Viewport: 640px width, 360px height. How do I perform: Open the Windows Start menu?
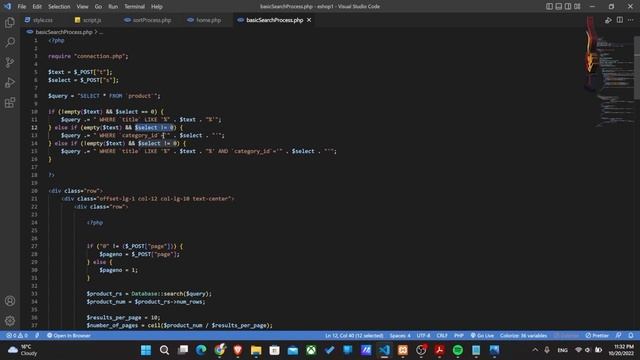(x=146, y=350)
